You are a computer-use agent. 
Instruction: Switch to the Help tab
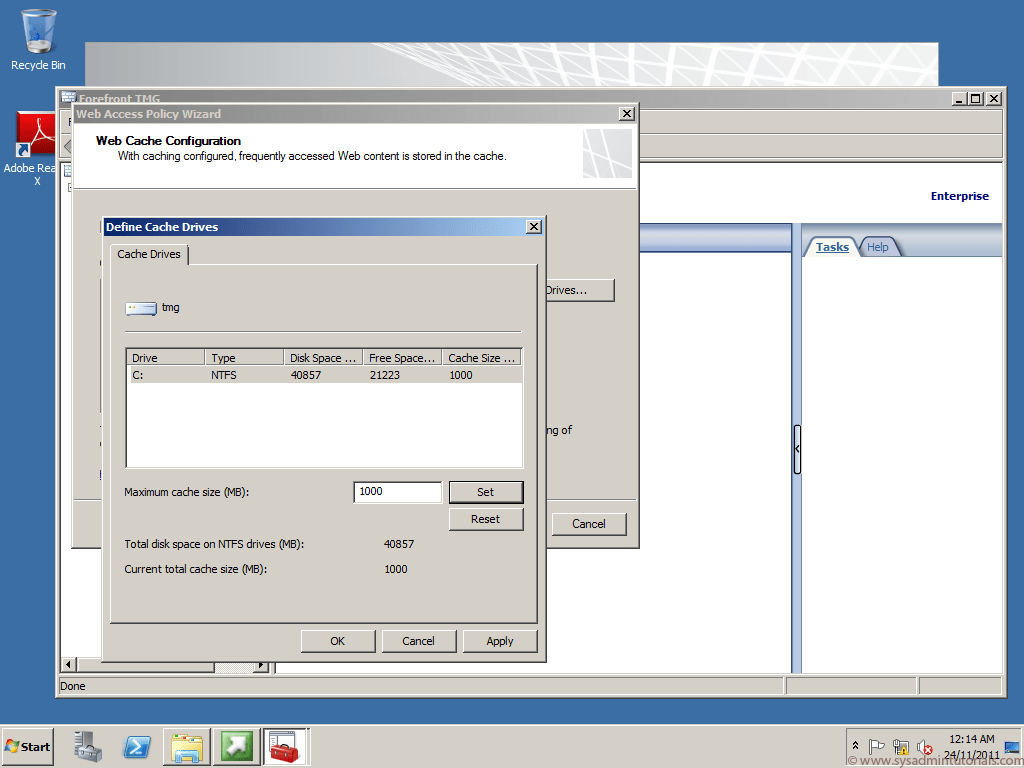click(877, 247)
